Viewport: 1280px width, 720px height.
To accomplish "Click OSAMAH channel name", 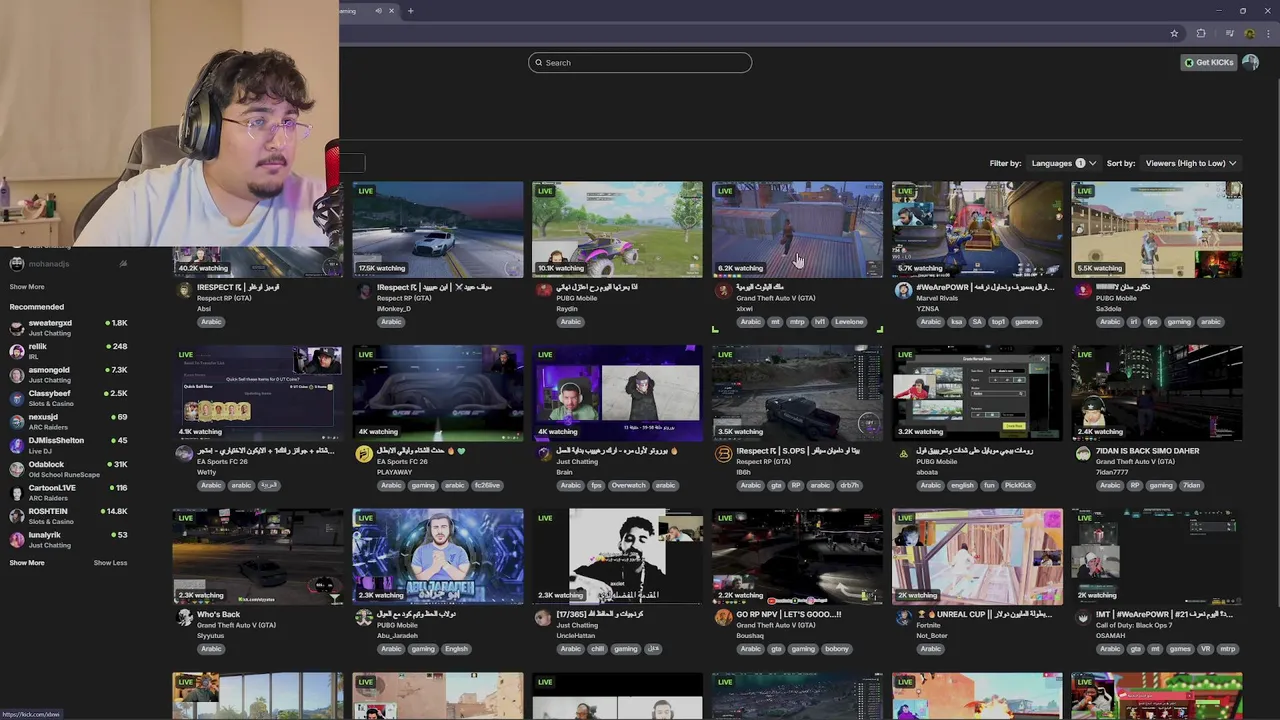I will coord(1111,636).
